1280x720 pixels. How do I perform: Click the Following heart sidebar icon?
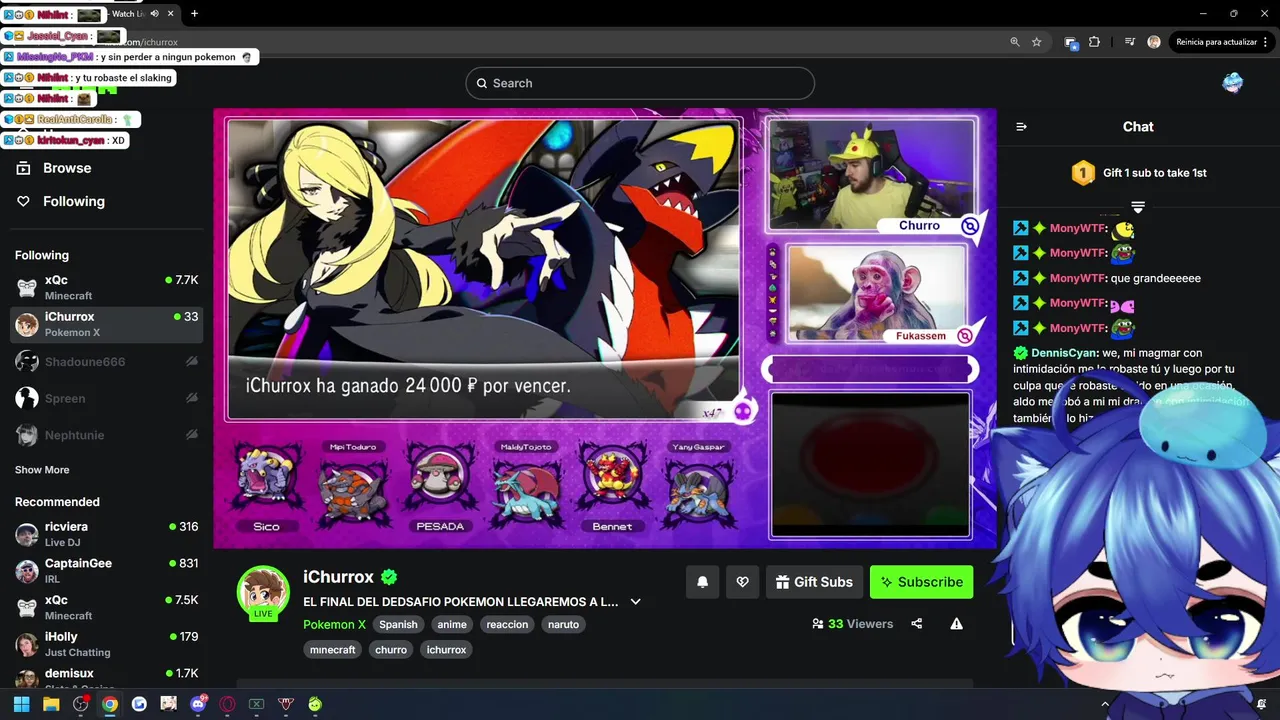(x=24, y=201)
